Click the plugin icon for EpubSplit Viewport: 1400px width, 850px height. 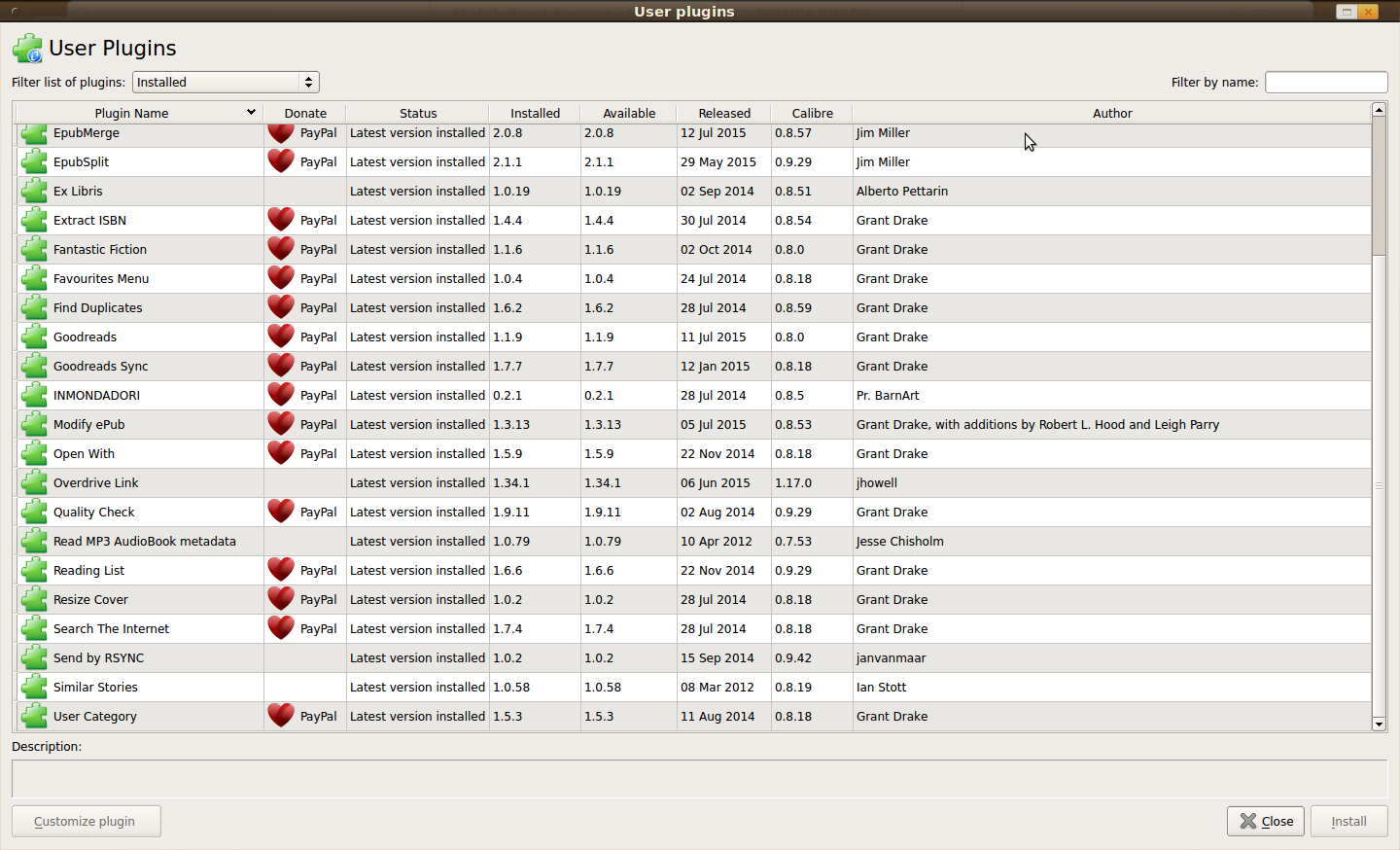click(34, 161)
